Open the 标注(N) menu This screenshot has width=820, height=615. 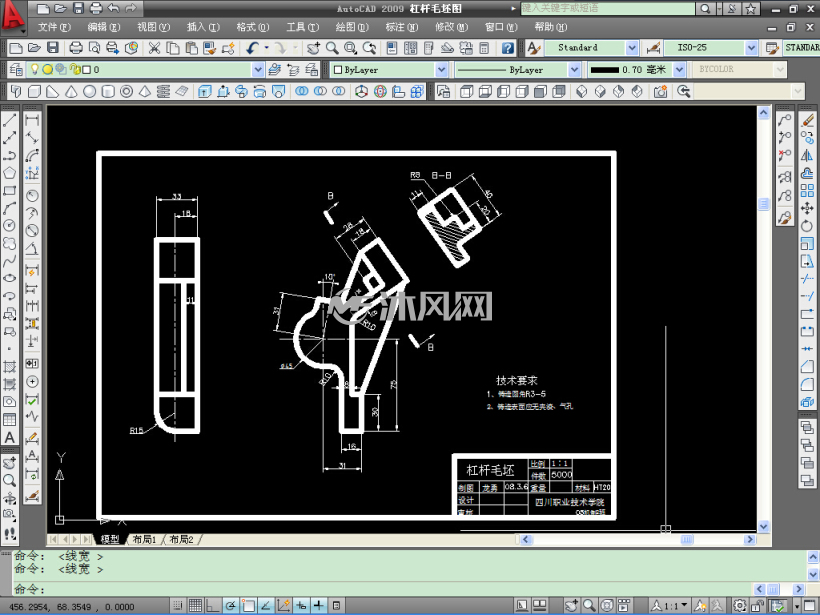coord(402,27)
